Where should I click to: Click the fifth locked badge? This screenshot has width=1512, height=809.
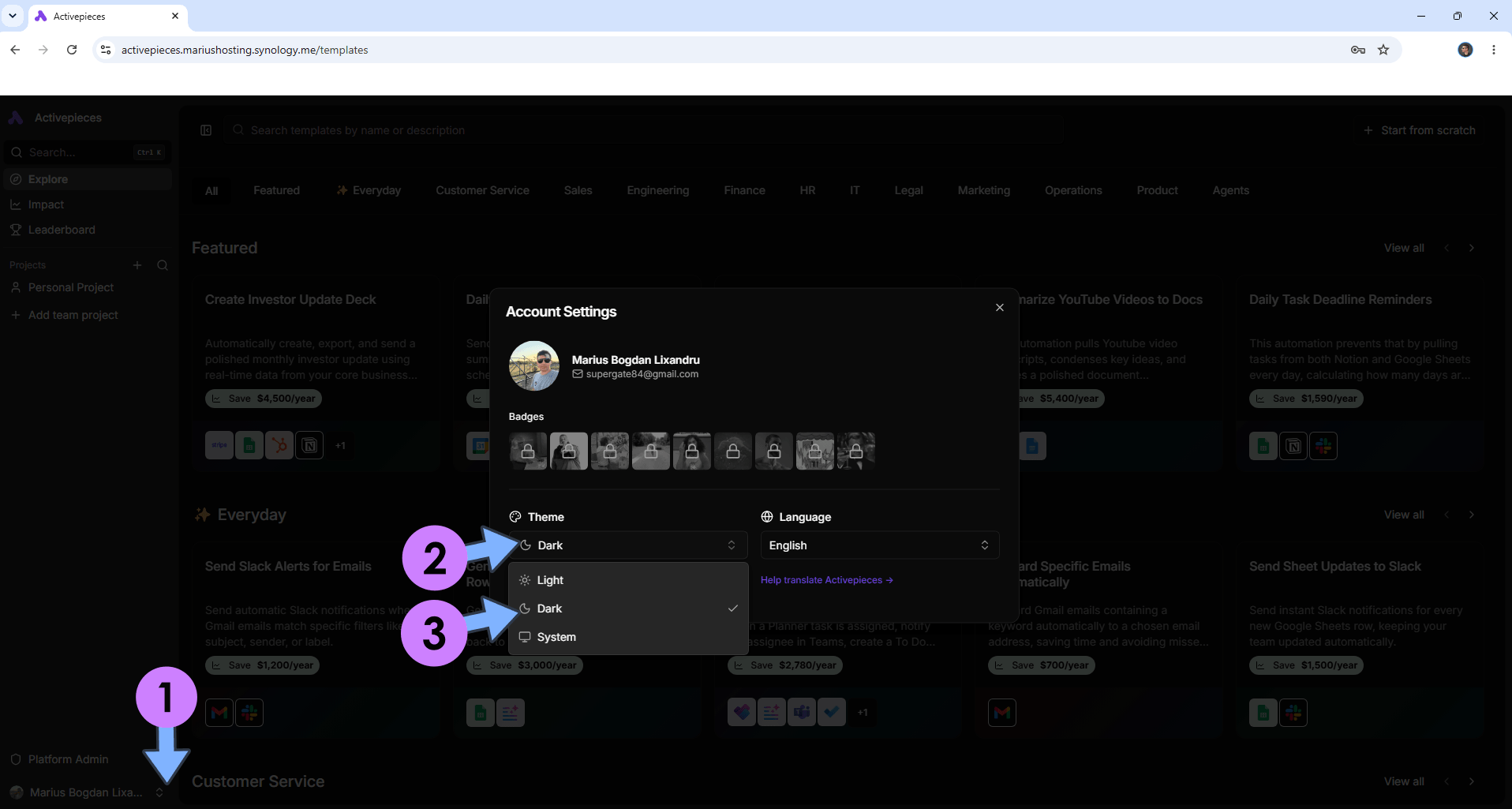(692, 451)
